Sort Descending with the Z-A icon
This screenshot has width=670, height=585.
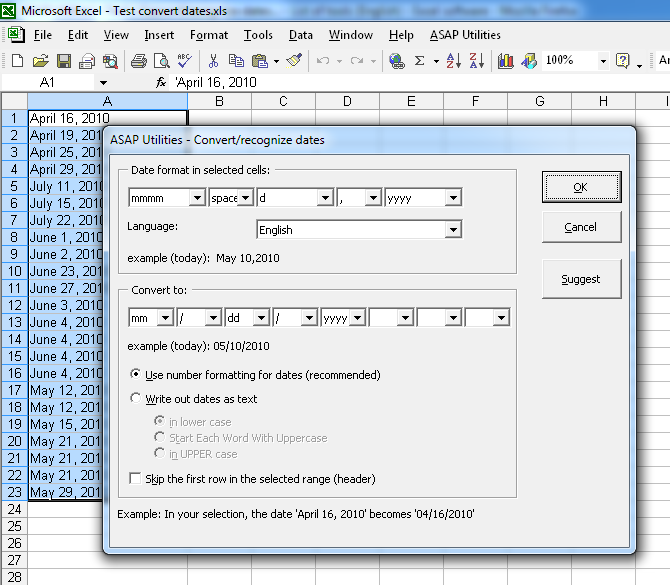pos(476,61)
